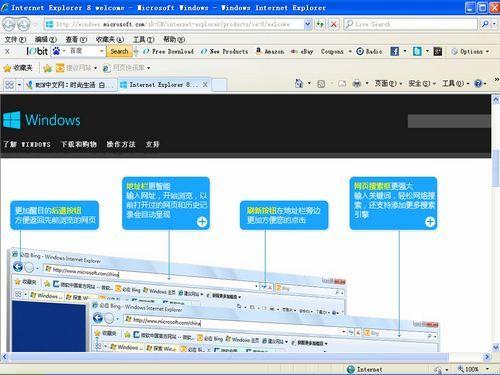The image size is (500, 375).
Task: Click the 刷新按钮 callout bubble
Action: click(284, 215)
